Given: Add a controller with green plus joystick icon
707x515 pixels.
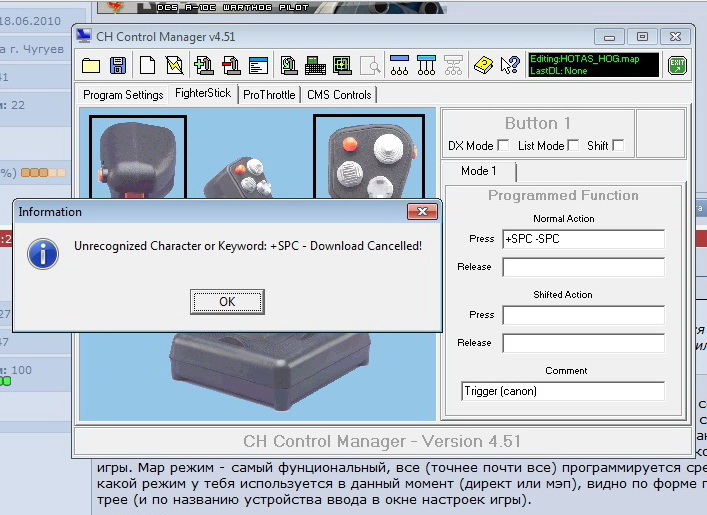Looking at the screenshot, I should [x=204, y=65].
